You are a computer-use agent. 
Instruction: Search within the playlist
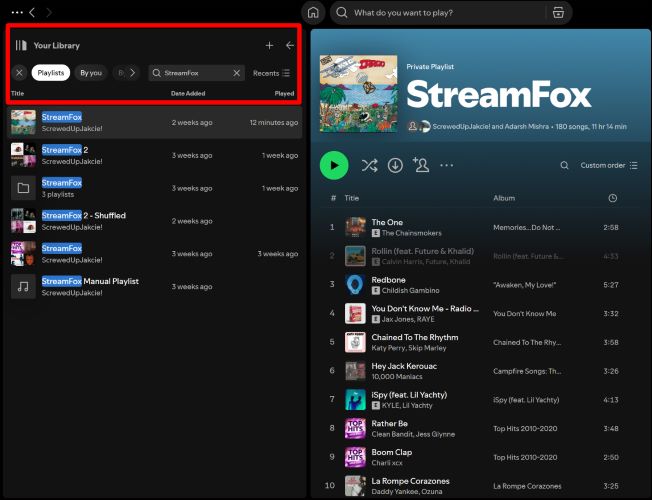(x=564, y=165)
